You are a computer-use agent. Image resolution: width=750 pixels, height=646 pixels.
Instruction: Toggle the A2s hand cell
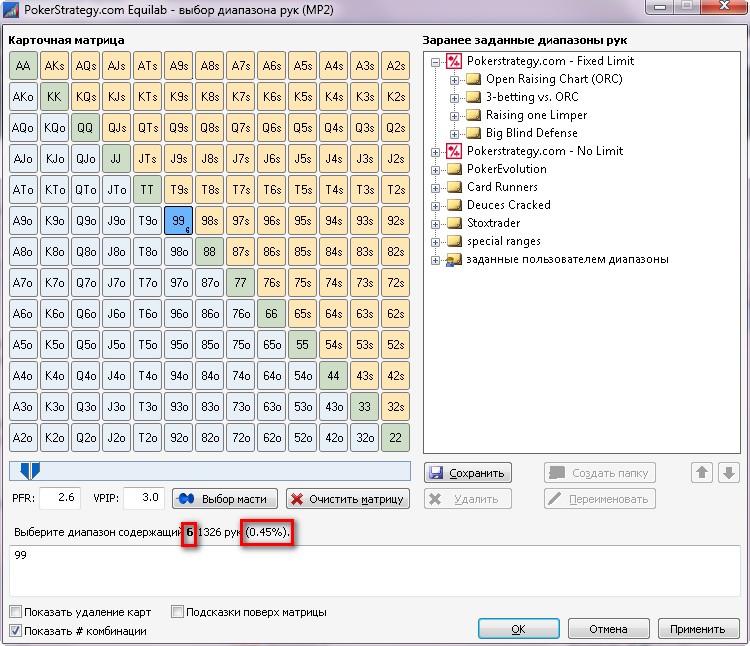coord(396,66)
